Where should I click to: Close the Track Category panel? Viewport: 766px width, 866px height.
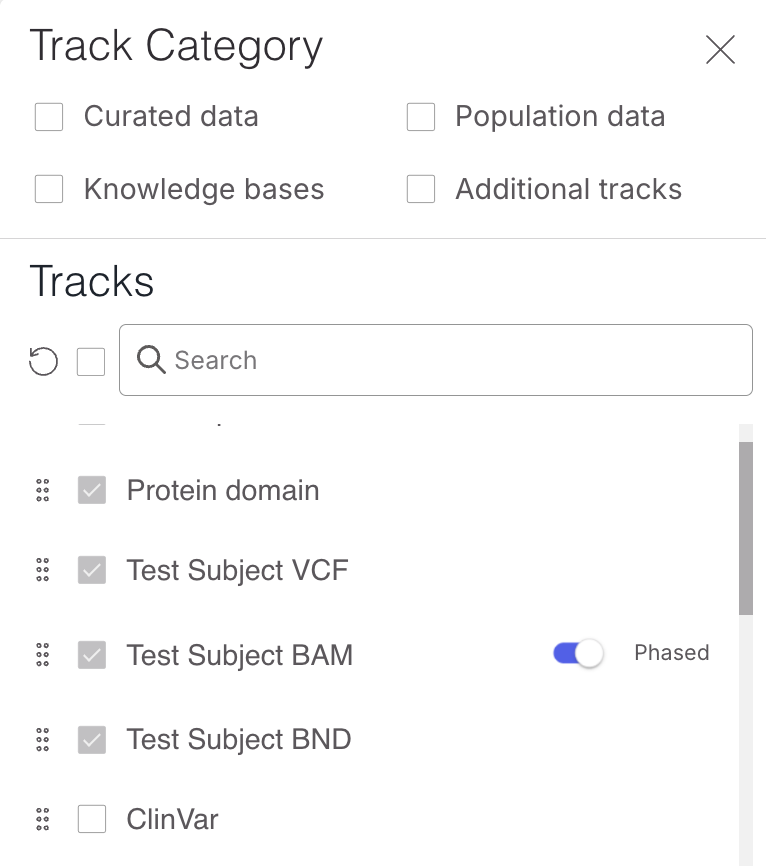[x=720, y=50]
